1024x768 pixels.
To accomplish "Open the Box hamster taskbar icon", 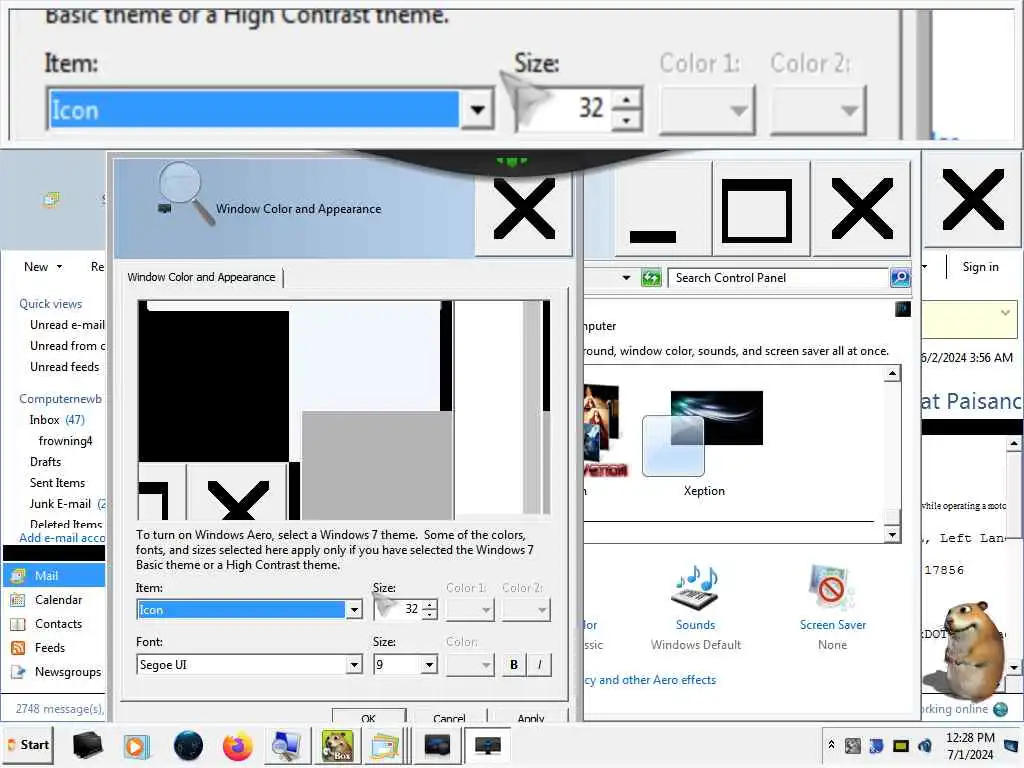I will click(338, 746).
